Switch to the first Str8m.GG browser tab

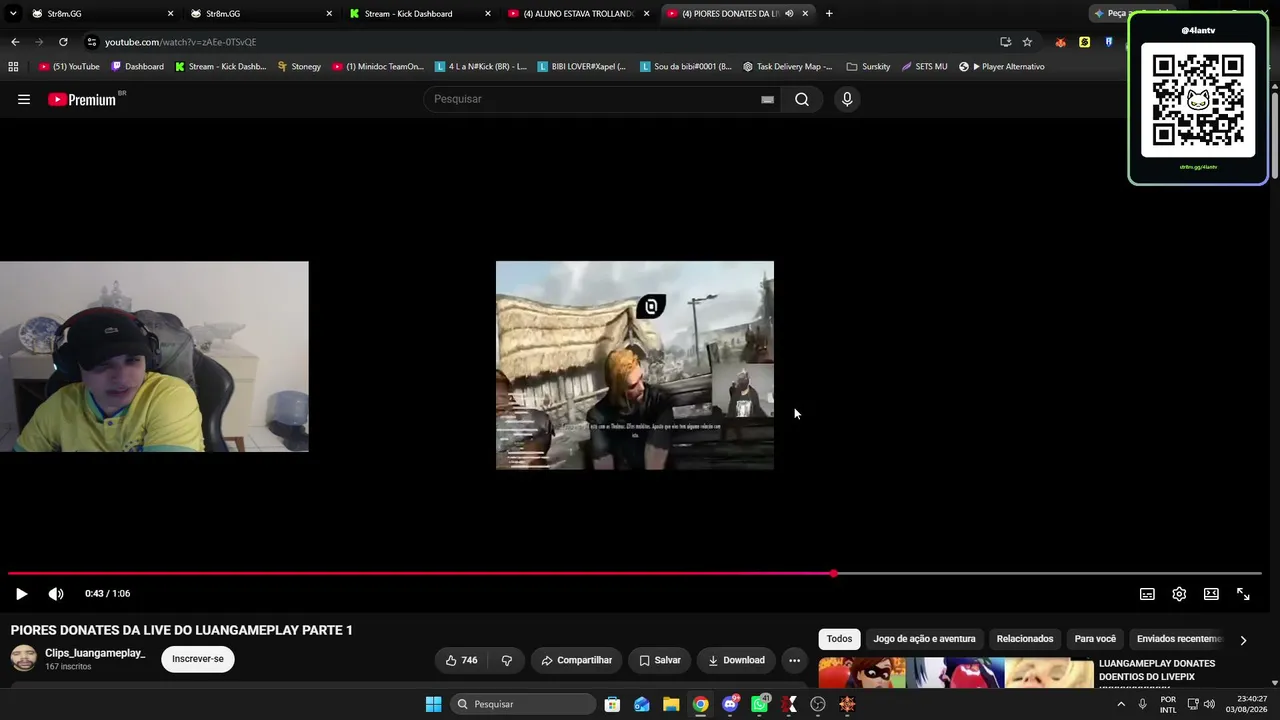coord(98,13)
